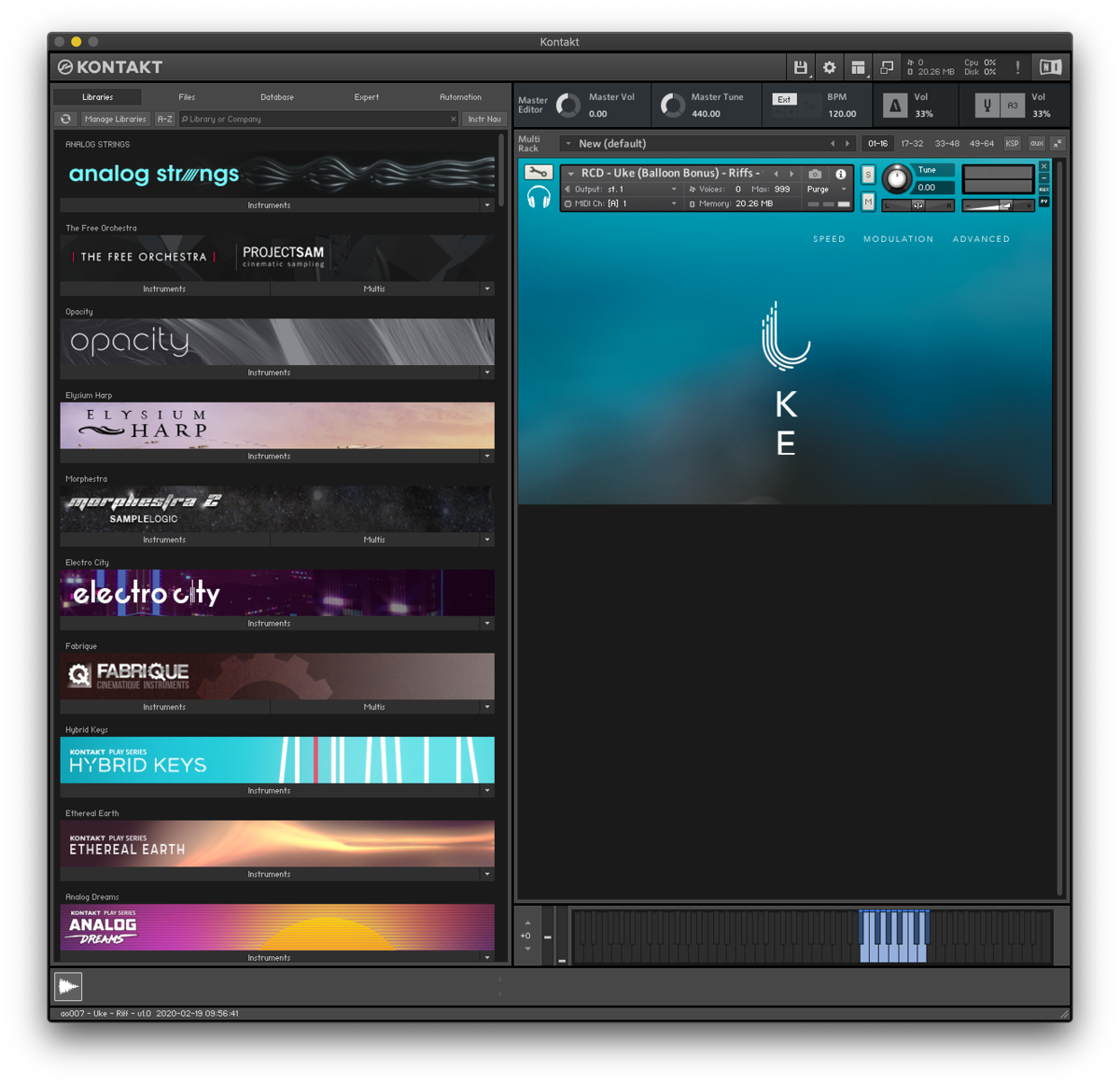Open Fabrique Multis list
1120x1085 pixels.
(374, 707)
